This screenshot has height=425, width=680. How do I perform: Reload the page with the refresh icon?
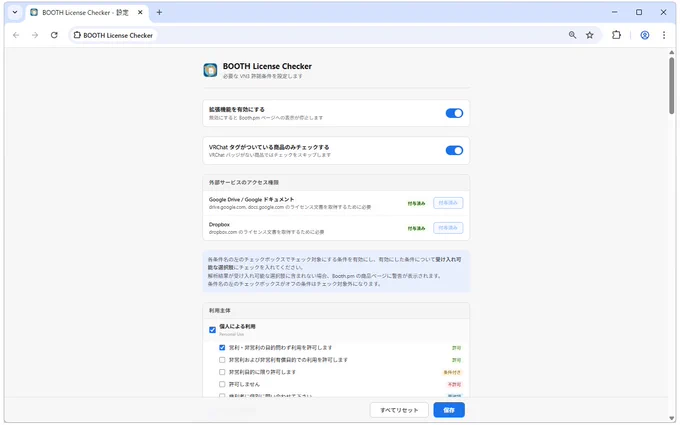point(54,35)
